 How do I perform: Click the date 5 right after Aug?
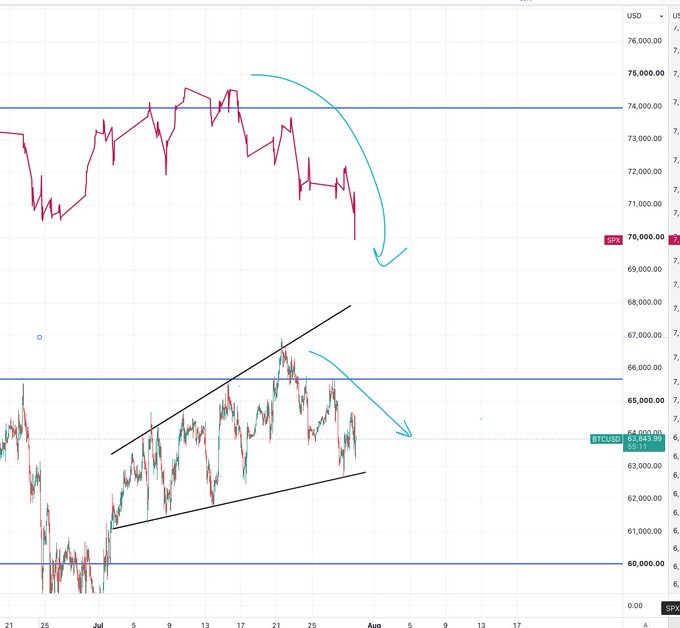click(410, 625)
